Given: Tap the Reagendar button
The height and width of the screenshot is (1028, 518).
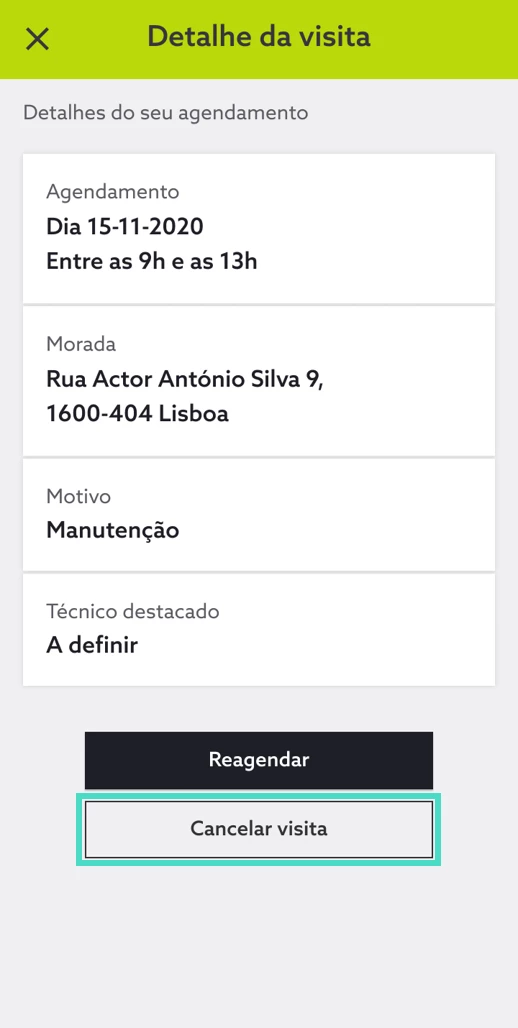Looking at the screenshot, I should [259, 760].
